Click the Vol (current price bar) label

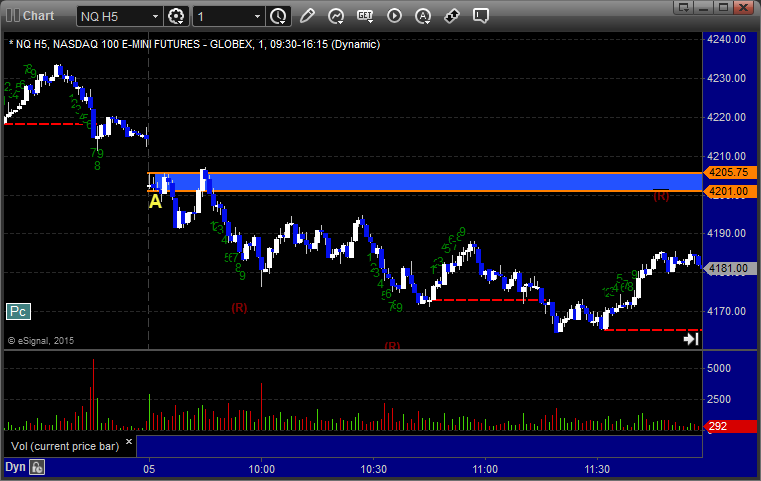coord(65,446)
